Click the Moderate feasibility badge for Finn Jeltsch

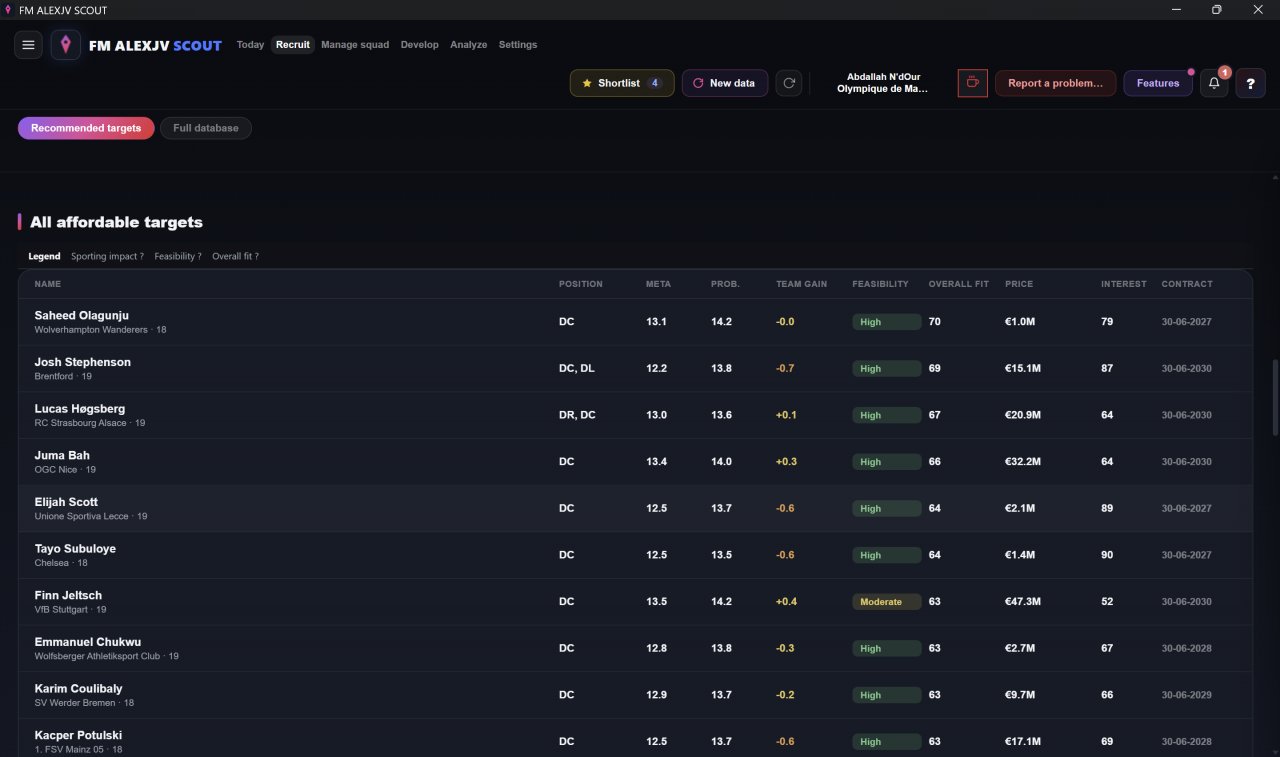click(x=887, y=602)
